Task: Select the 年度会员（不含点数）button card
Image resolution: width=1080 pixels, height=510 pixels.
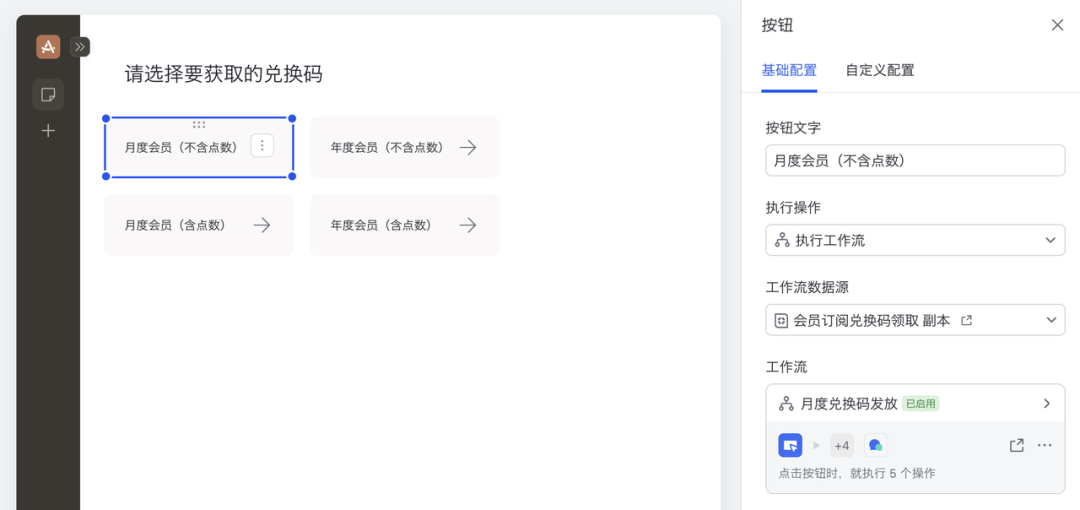Action: 405,147
